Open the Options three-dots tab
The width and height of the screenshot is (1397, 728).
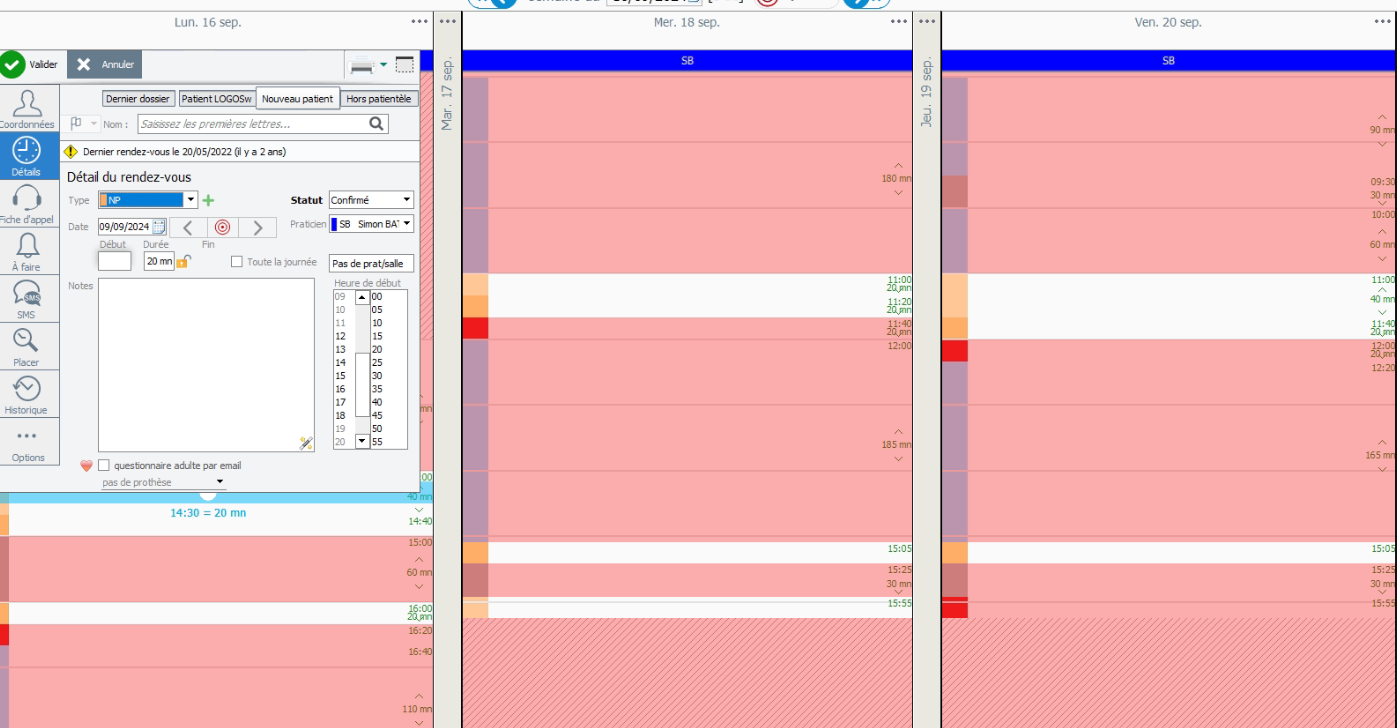click(x=27, y=443)
